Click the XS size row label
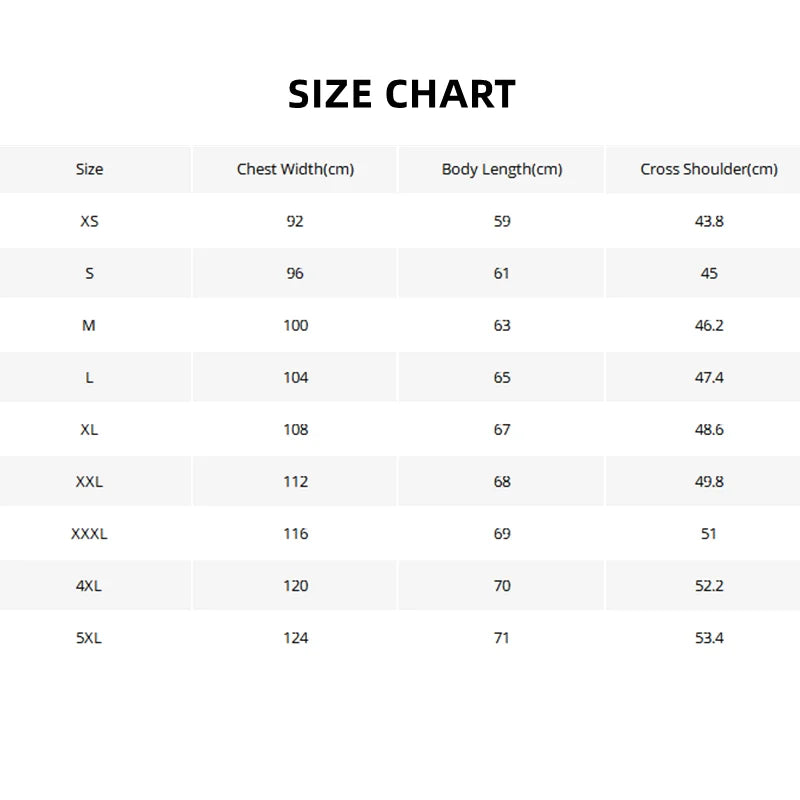The width and height of the screenshot is (800, 800). [89, 221]
